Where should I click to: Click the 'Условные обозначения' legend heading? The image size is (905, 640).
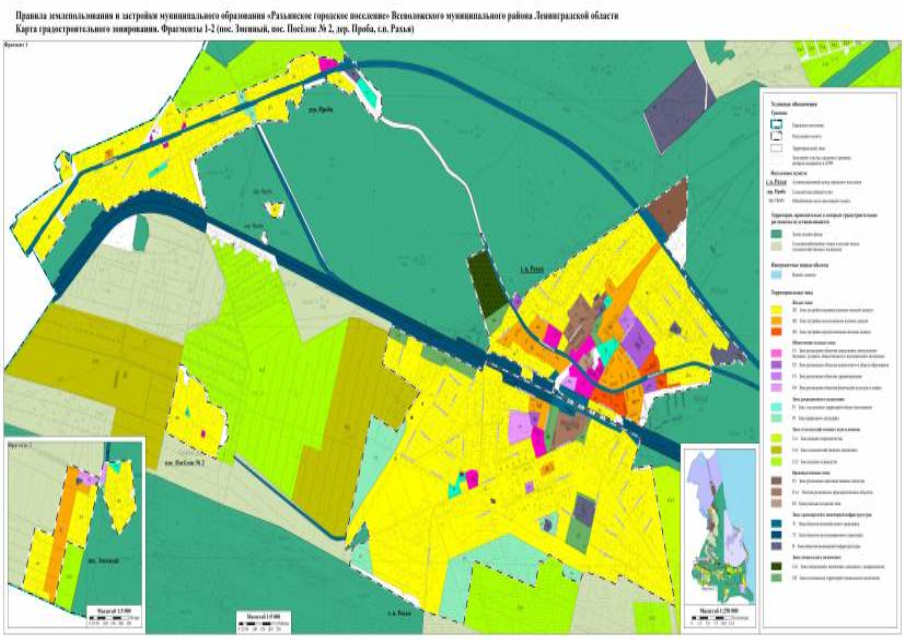point(795,104)
